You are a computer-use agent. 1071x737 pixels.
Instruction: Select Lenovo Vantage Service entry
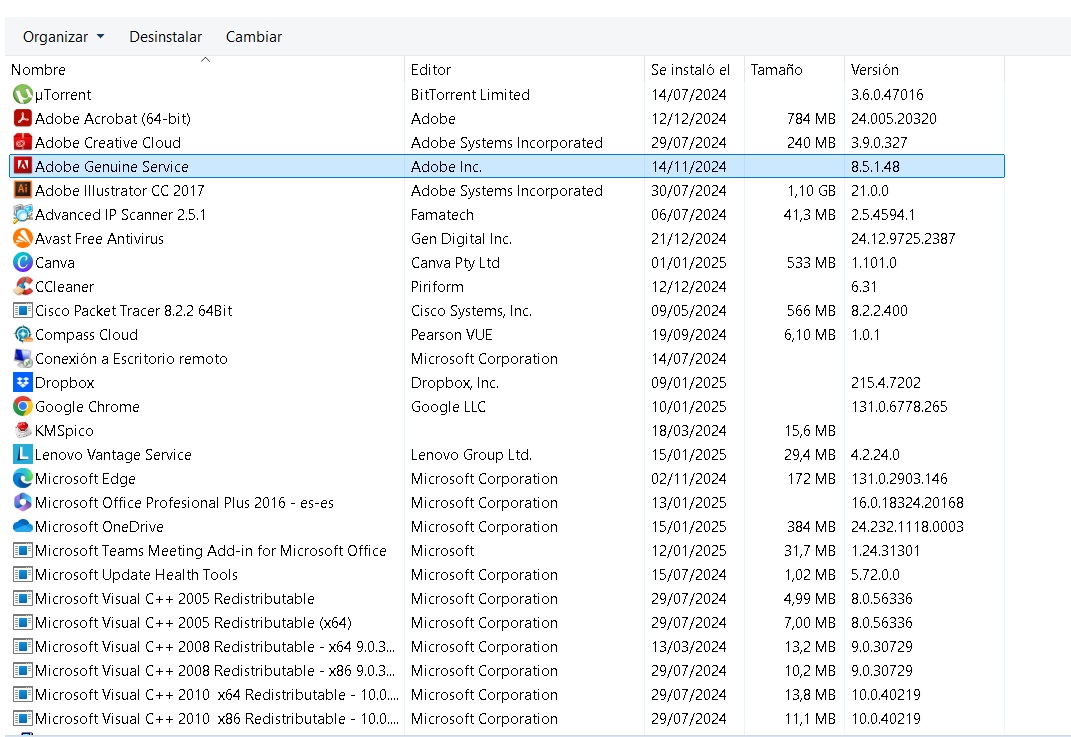pos(507,454)
